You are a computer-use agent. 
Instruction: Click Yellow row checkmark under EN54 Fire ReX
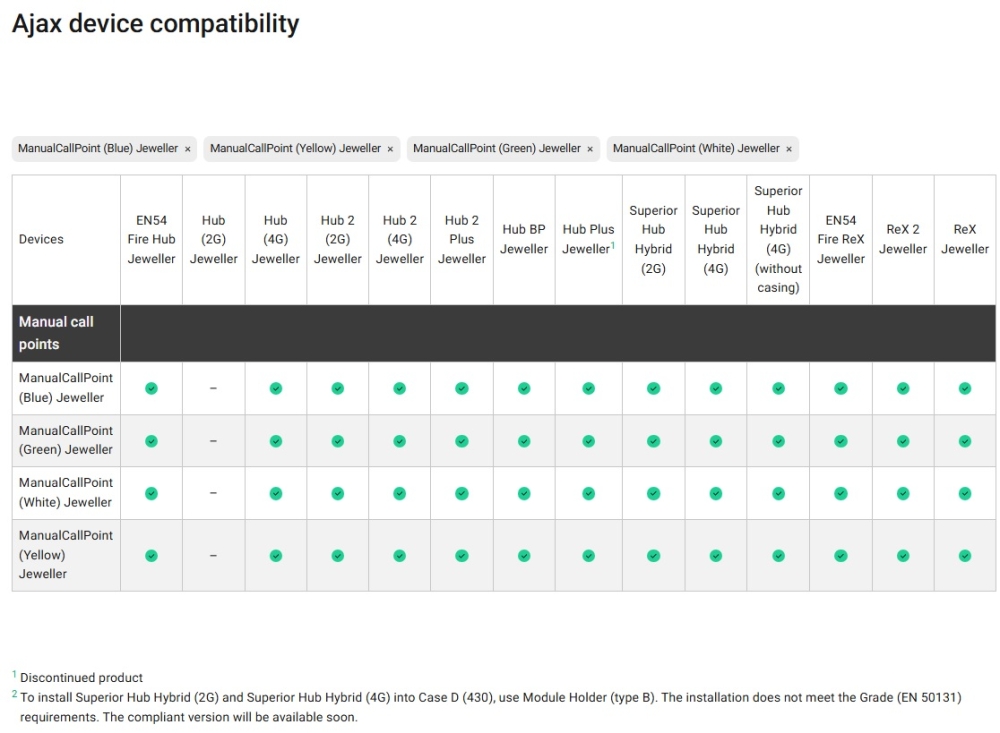[x=841, y=555]
